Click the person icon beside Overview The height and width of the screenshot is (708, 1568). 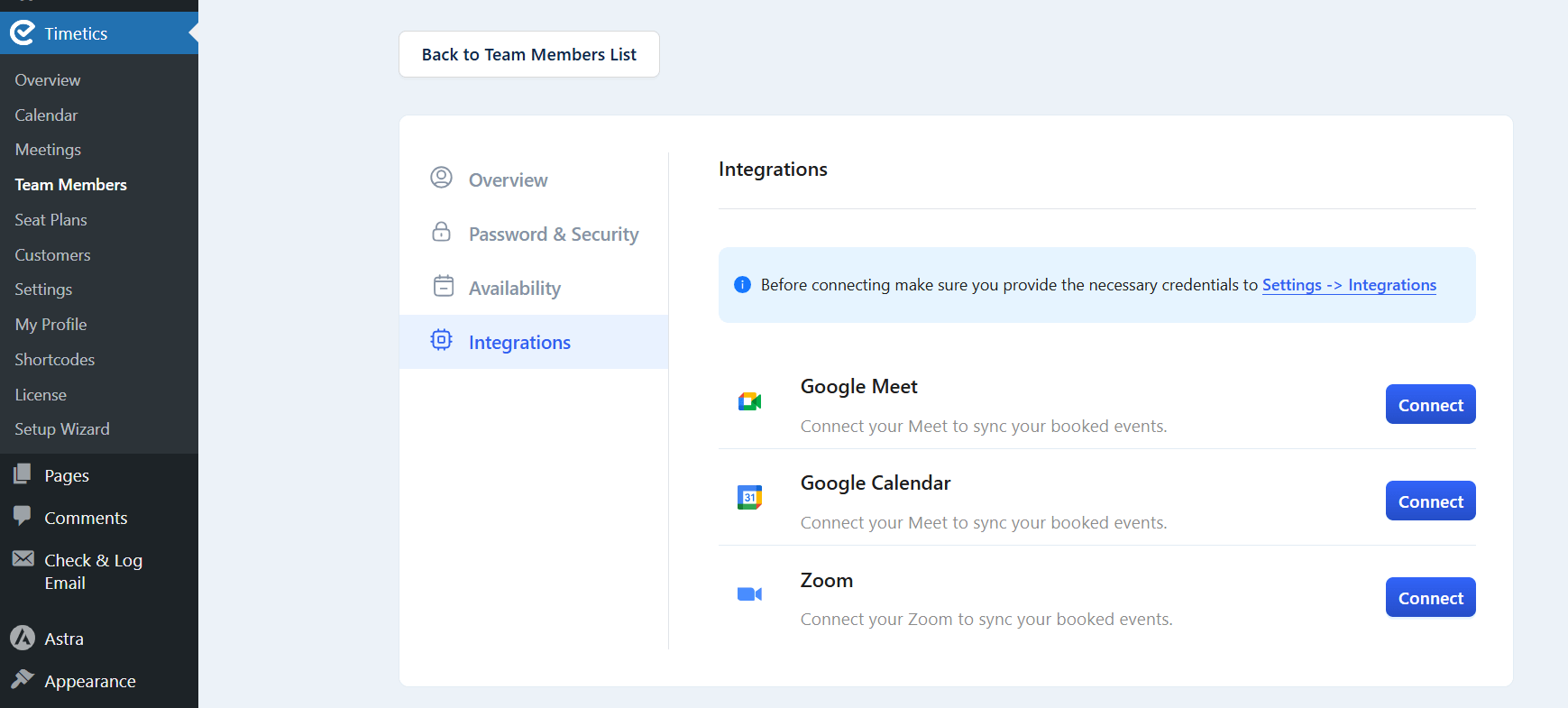pyautogui.click(x=442, y=178)
